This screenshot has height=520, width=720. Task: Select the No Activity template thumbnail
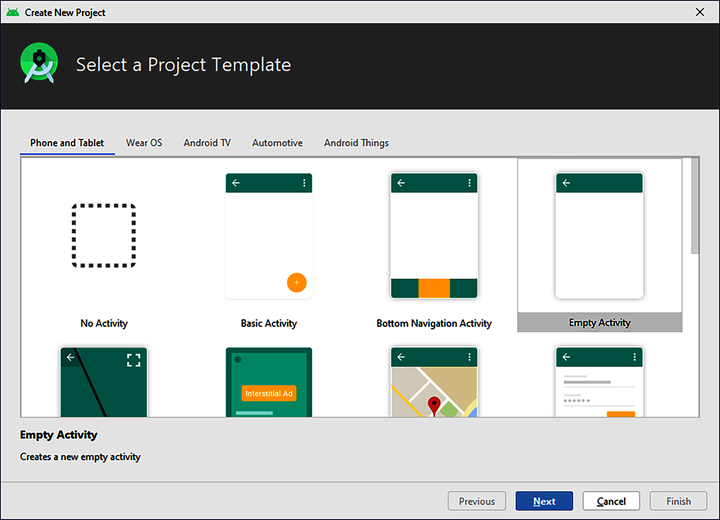pos(104,235)
